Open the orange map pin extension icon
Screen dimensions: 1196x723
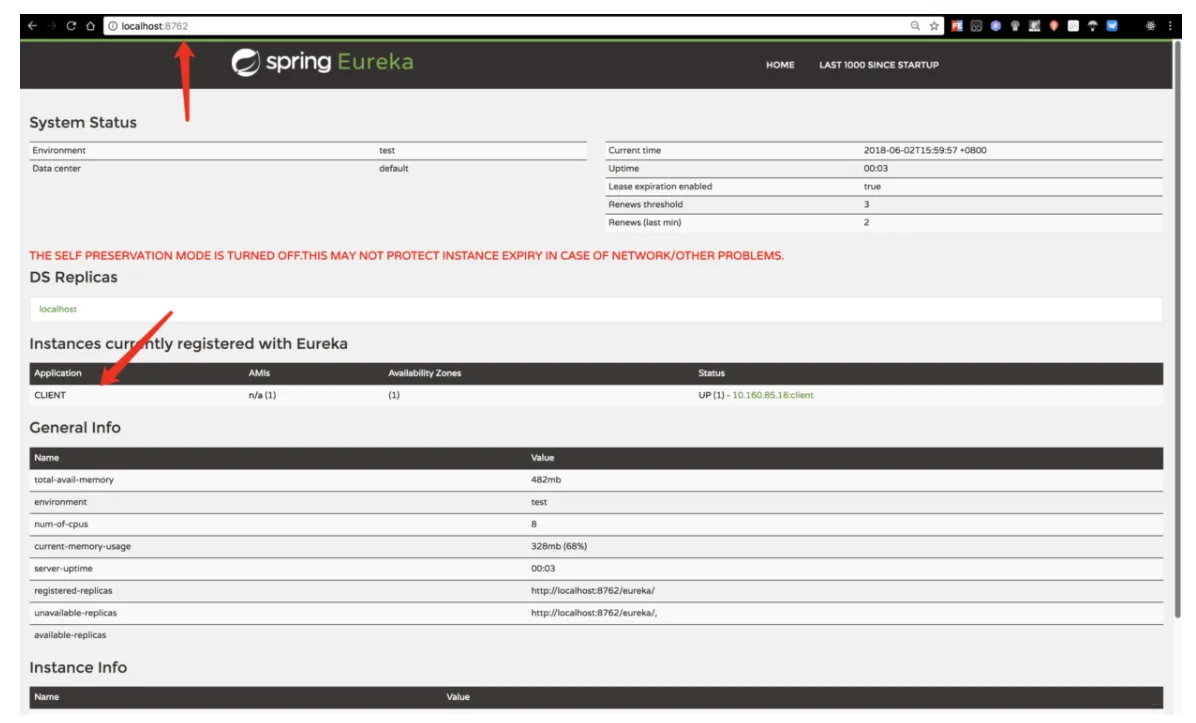(x=1053, y=26)
